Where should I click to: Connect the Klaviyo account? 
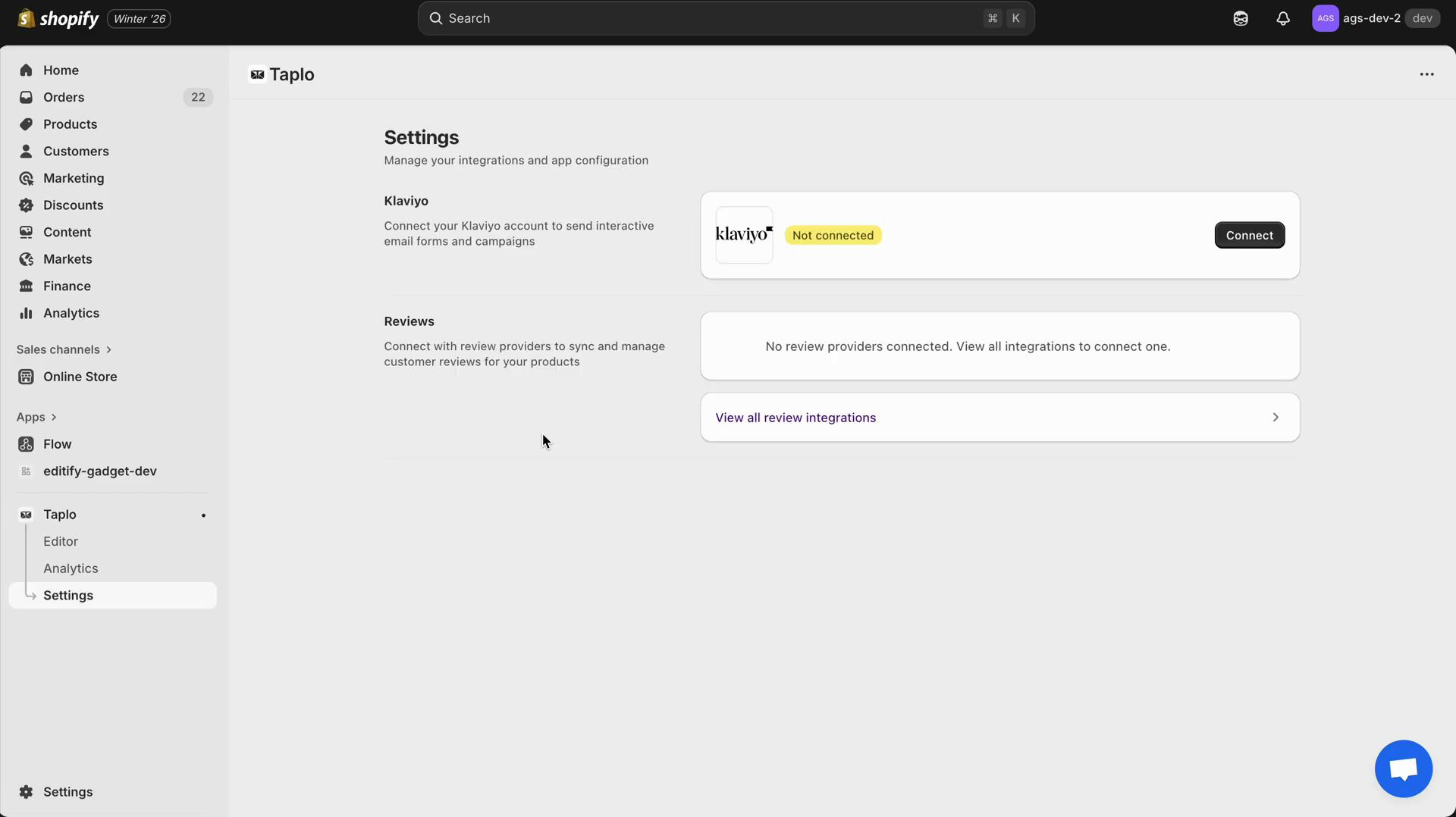pyautogui.click(x=1249, y=235)
